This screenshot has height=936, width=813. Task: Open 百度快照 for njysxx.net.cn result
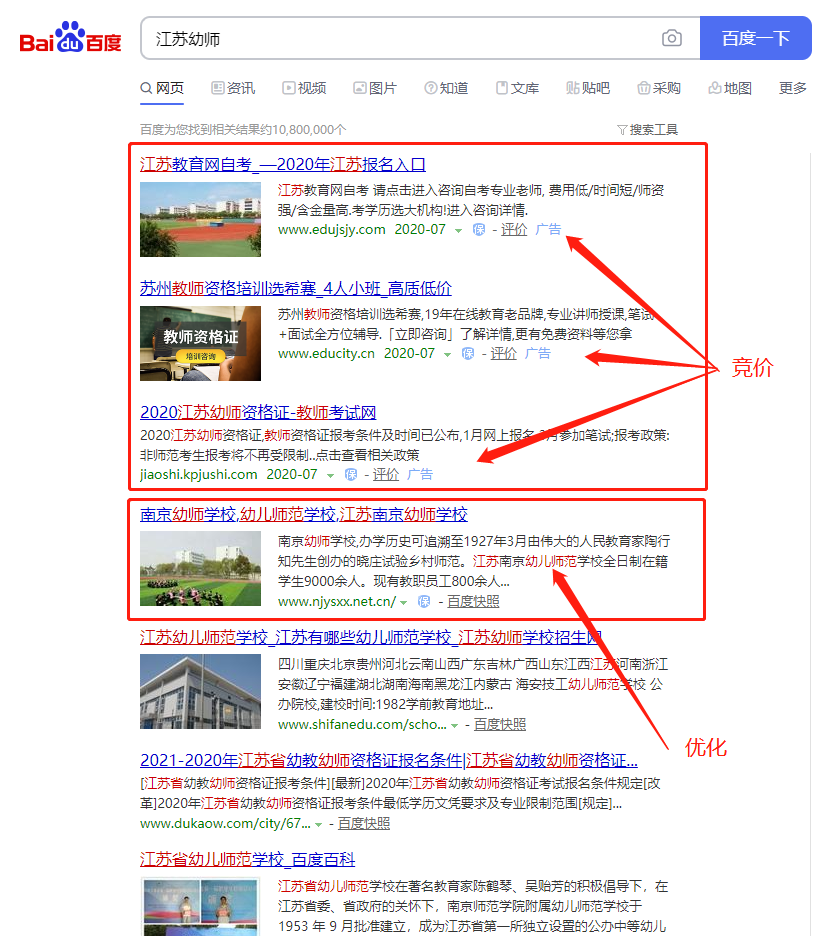coord(473,602)
